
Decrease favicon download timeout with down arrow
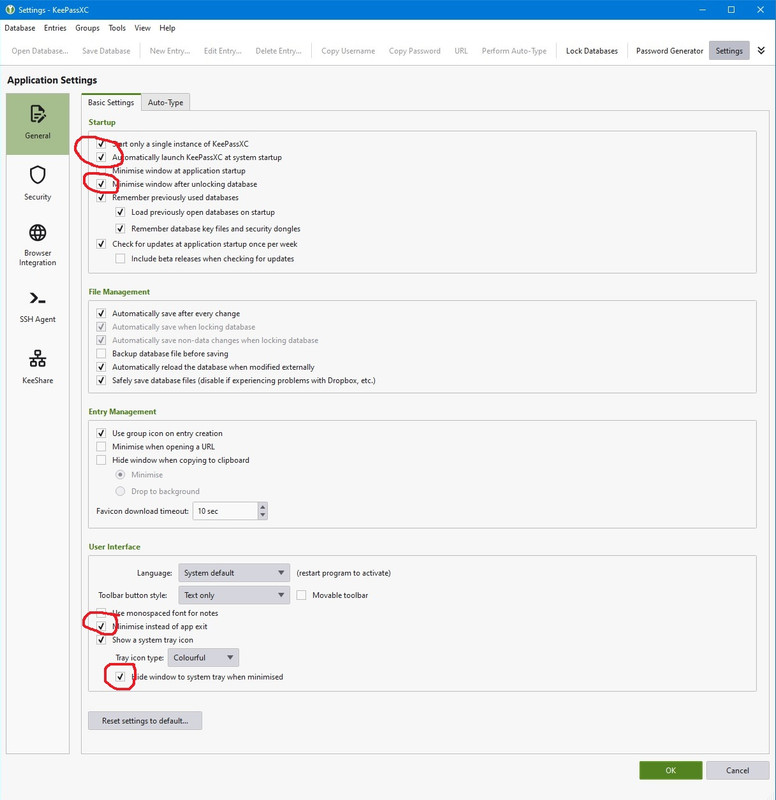click(263, 515)
